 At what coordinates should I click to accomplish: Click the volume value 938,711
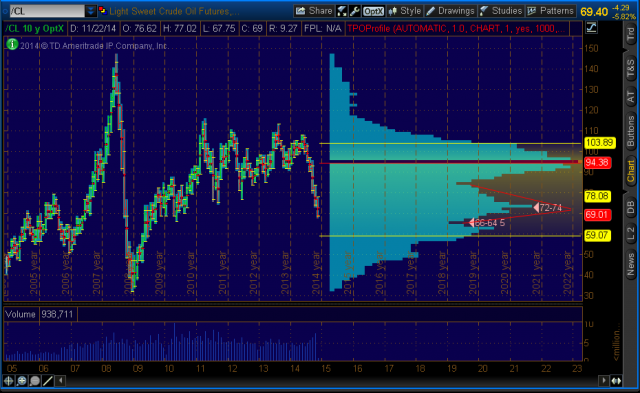pos(57,314)
